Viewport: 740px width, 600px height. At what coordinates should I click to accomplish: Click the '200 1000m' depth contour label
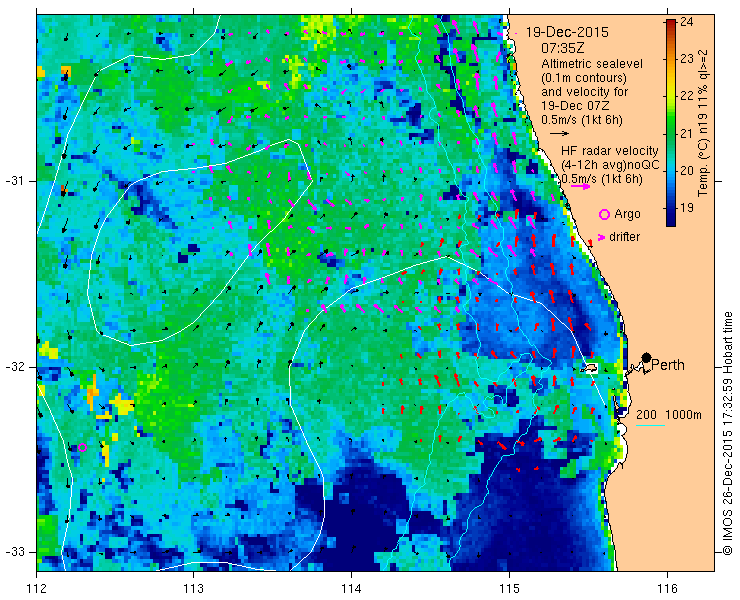(669, 415)
